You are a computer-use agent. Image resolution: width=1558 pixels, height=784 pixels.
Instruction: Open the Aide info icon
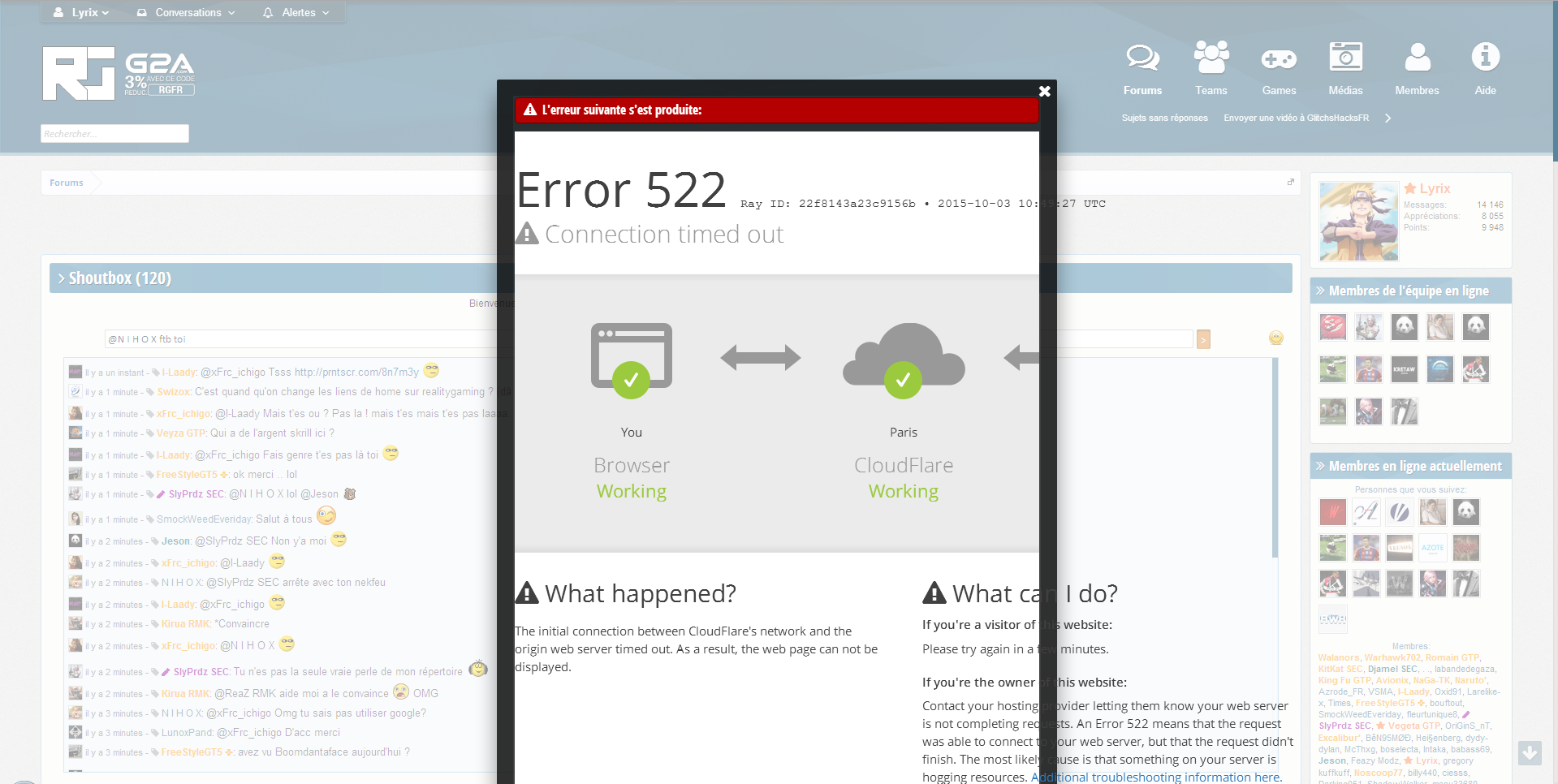pyautogui.click(x=1486, y=57)
